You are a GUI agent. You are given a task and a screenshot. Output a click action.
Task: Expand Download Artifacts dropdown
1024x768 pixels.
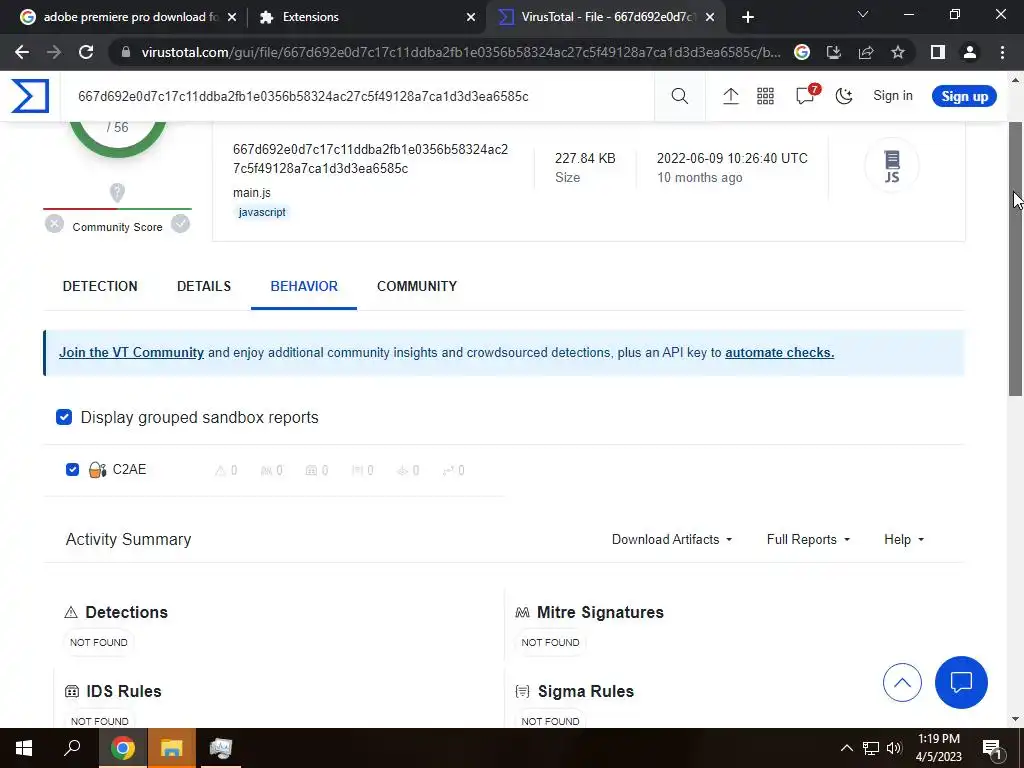tap(672, 539)
